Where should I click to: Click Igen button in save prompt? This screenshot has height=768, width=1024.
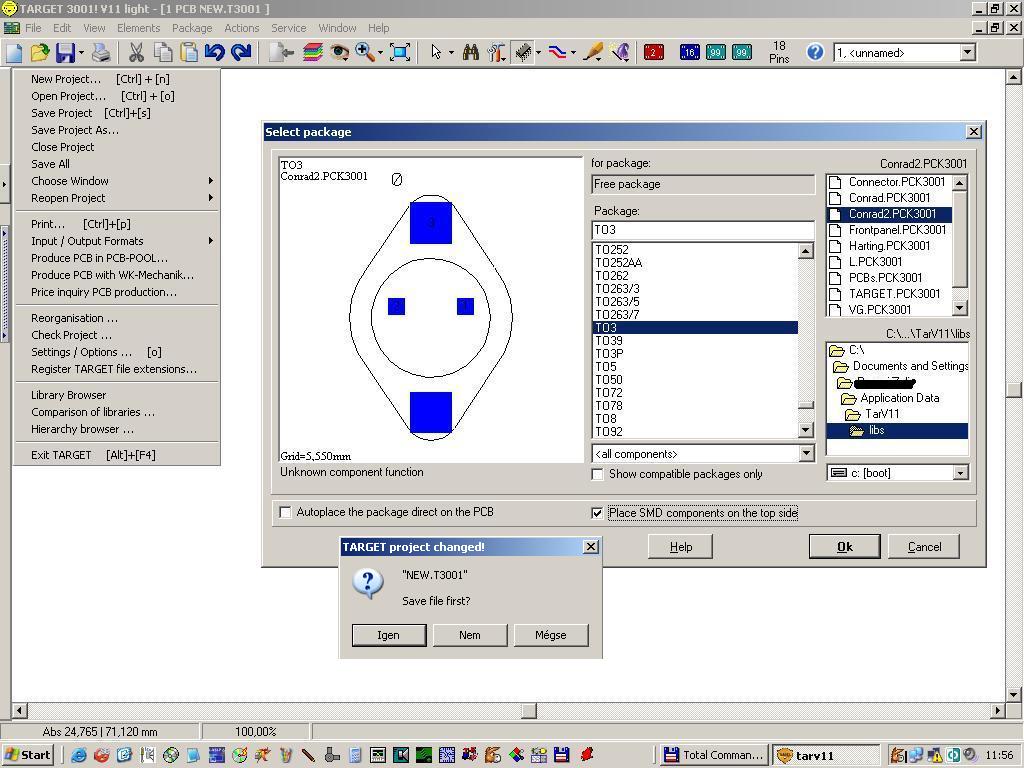pos(389,635)
